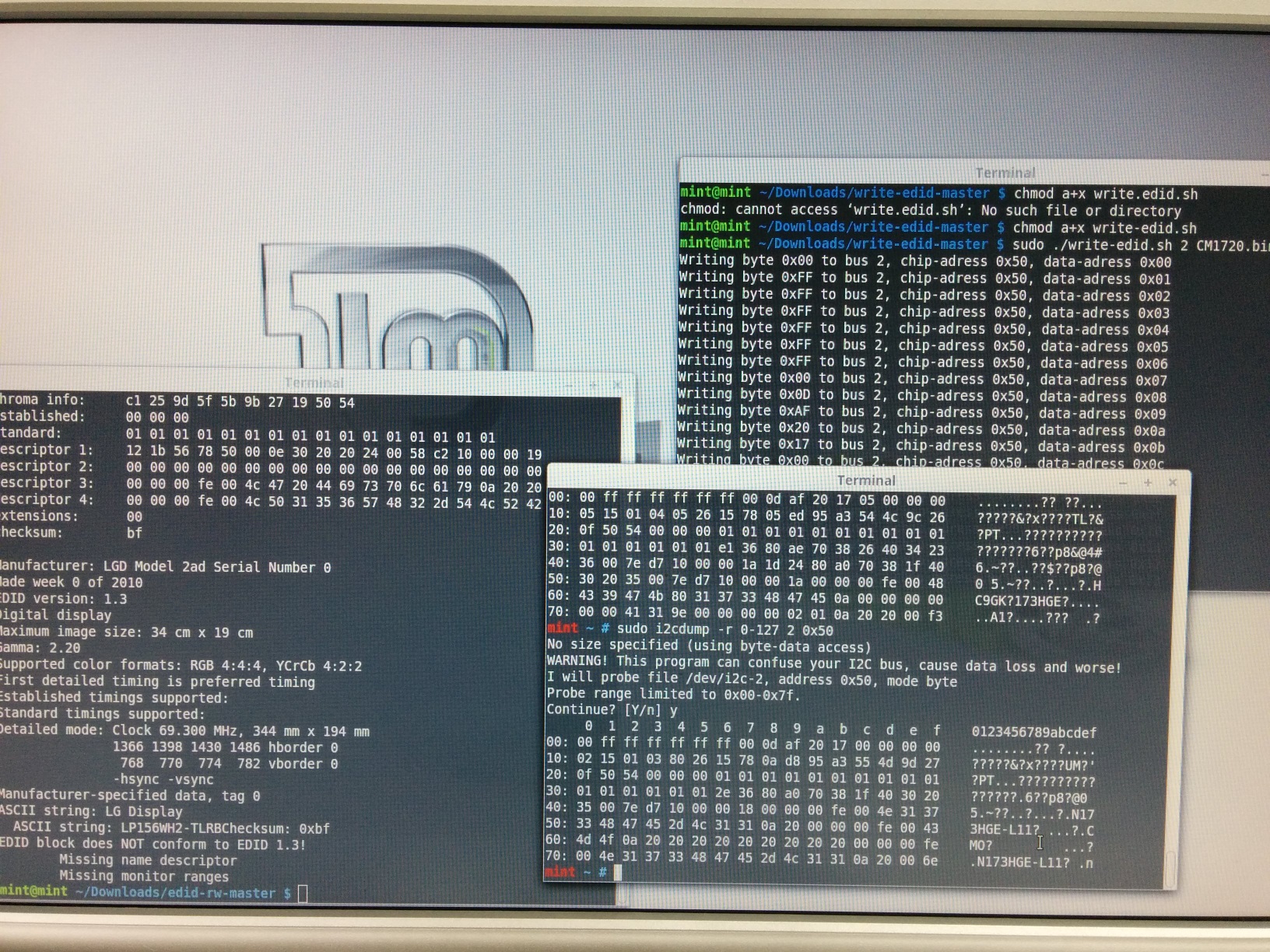Image resolution: width=1270 pixels, height=952 pixels.
Task: Click the 'EDID version: 1.3' line
Action: coord(63,599)
